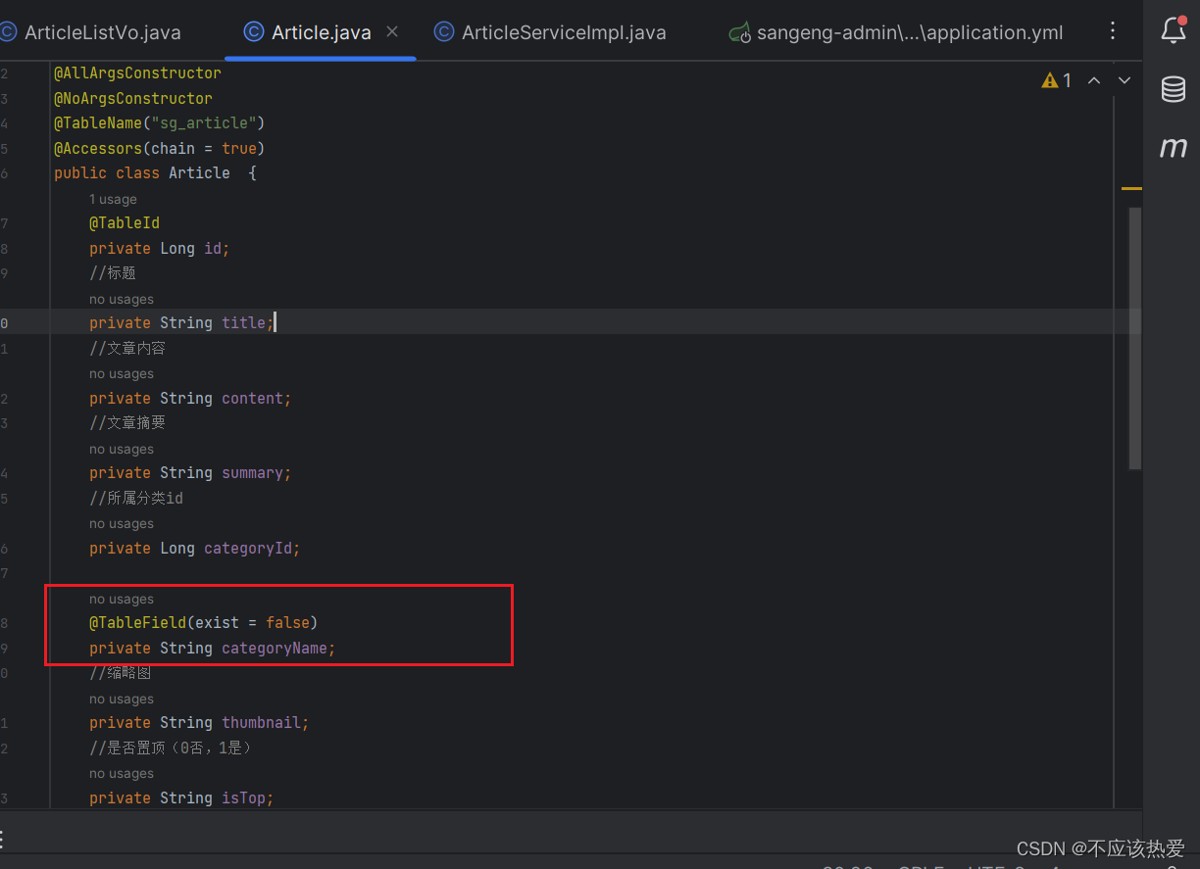Click the '1 usage' hint above @TableId

click(113, 200)
